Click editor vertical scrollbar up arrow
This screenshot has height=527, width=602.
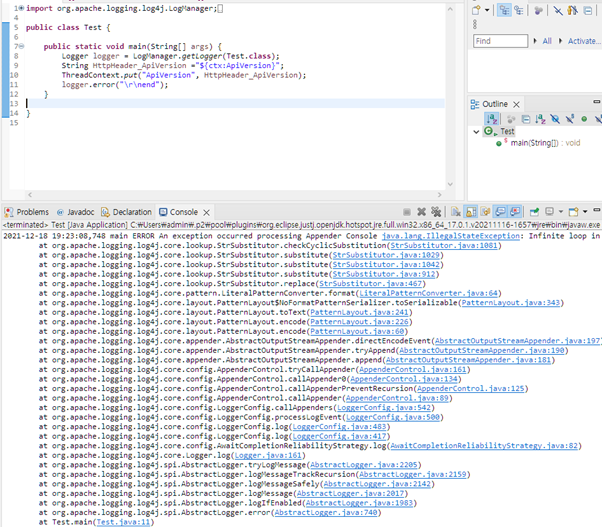pyautogui.click(x=450, y=8)
